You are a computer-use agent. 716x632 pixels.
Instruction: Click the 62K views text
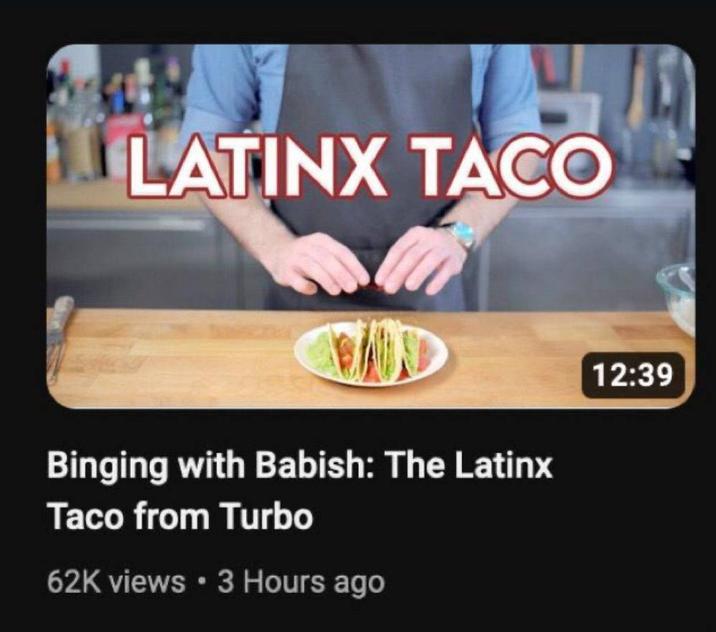116,582
